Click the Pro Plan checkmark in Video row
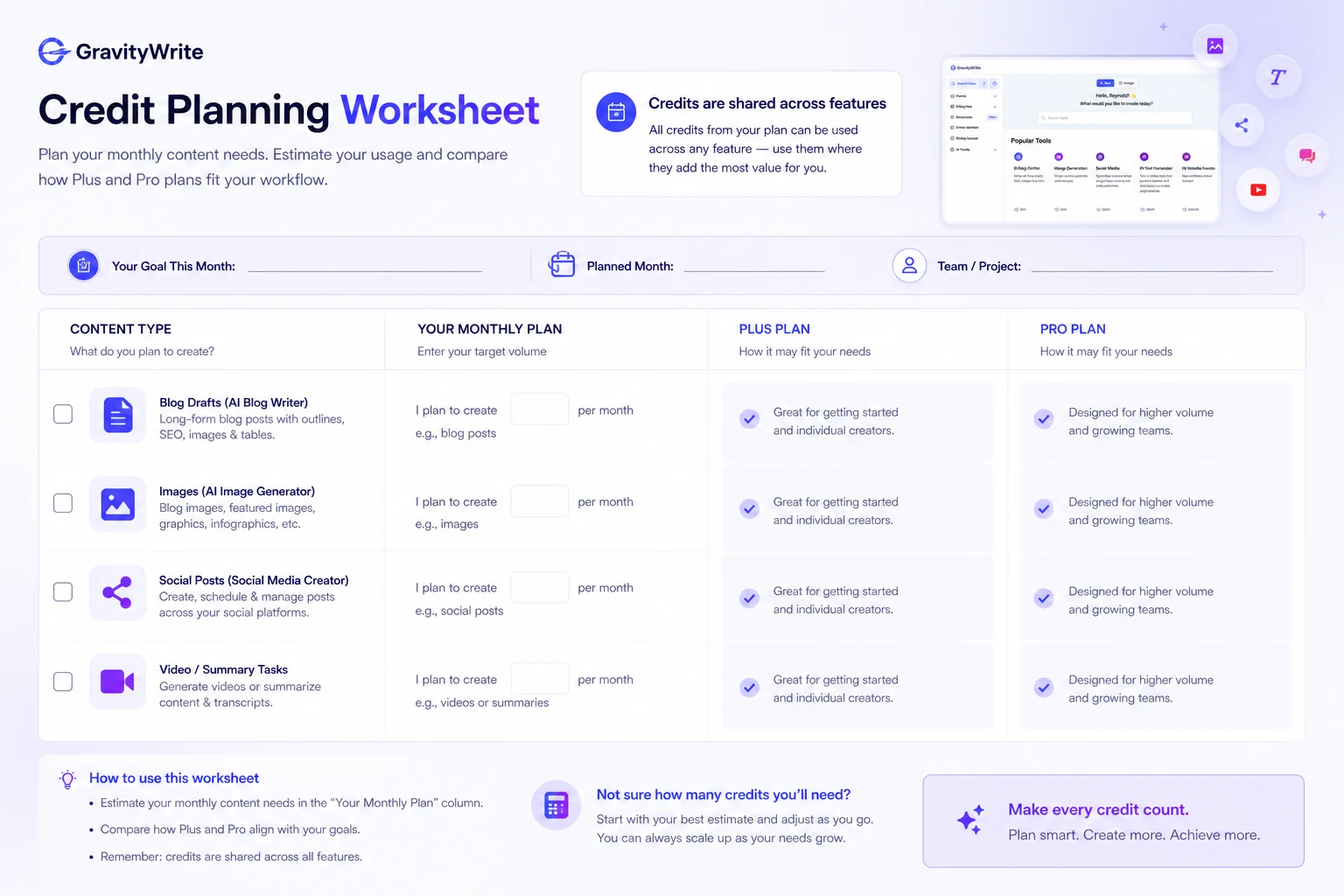 [x=1044, y=688]
